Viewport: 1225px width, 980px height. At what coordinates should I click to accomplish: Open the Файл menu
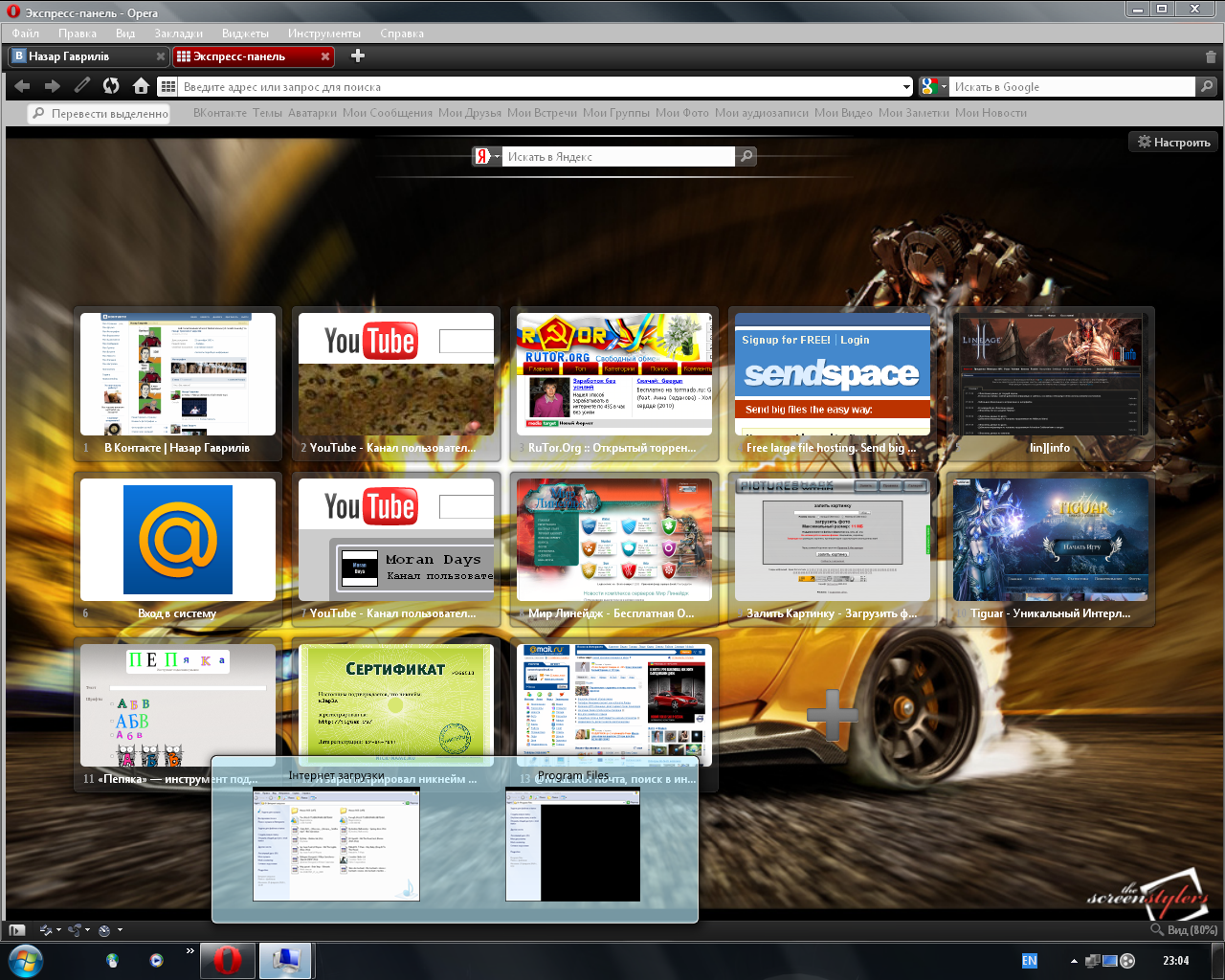[26, 33]
